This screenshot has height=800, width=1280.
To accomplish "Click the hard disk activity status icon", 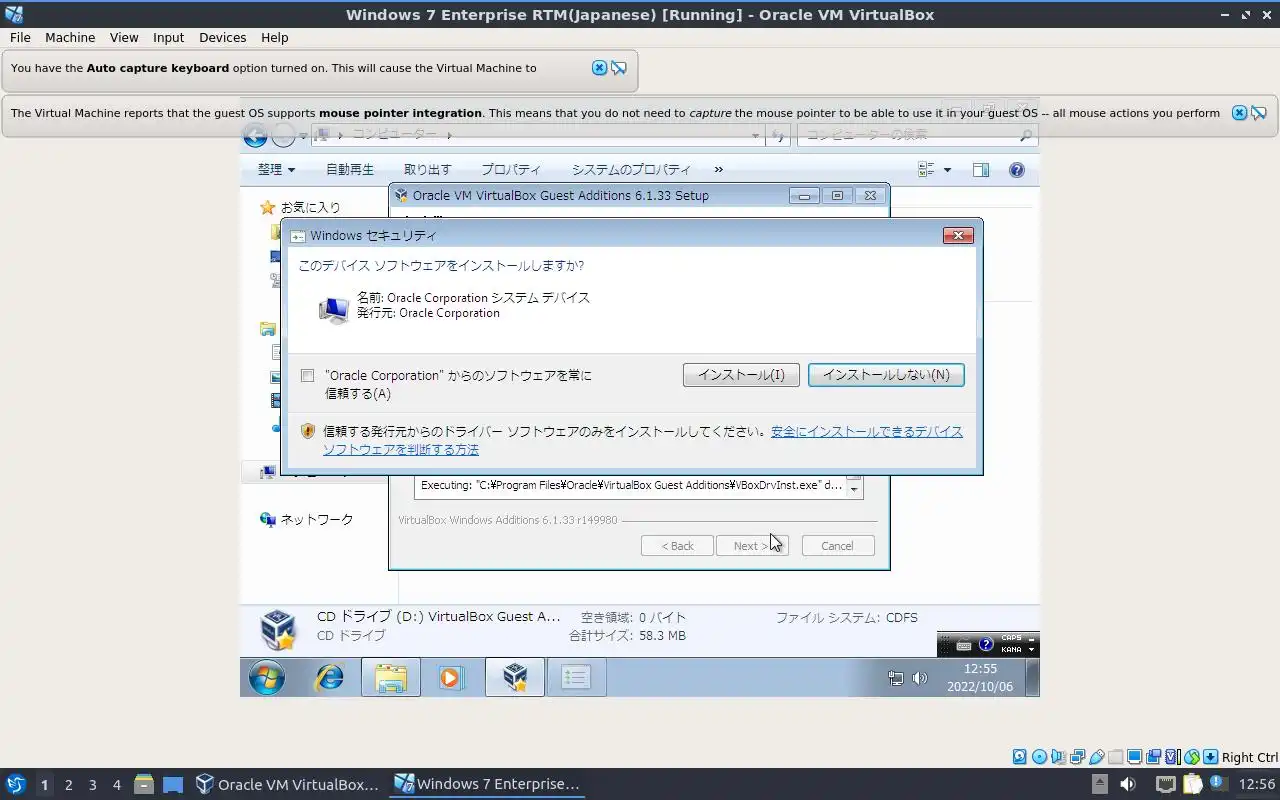I will point(1020,757).
